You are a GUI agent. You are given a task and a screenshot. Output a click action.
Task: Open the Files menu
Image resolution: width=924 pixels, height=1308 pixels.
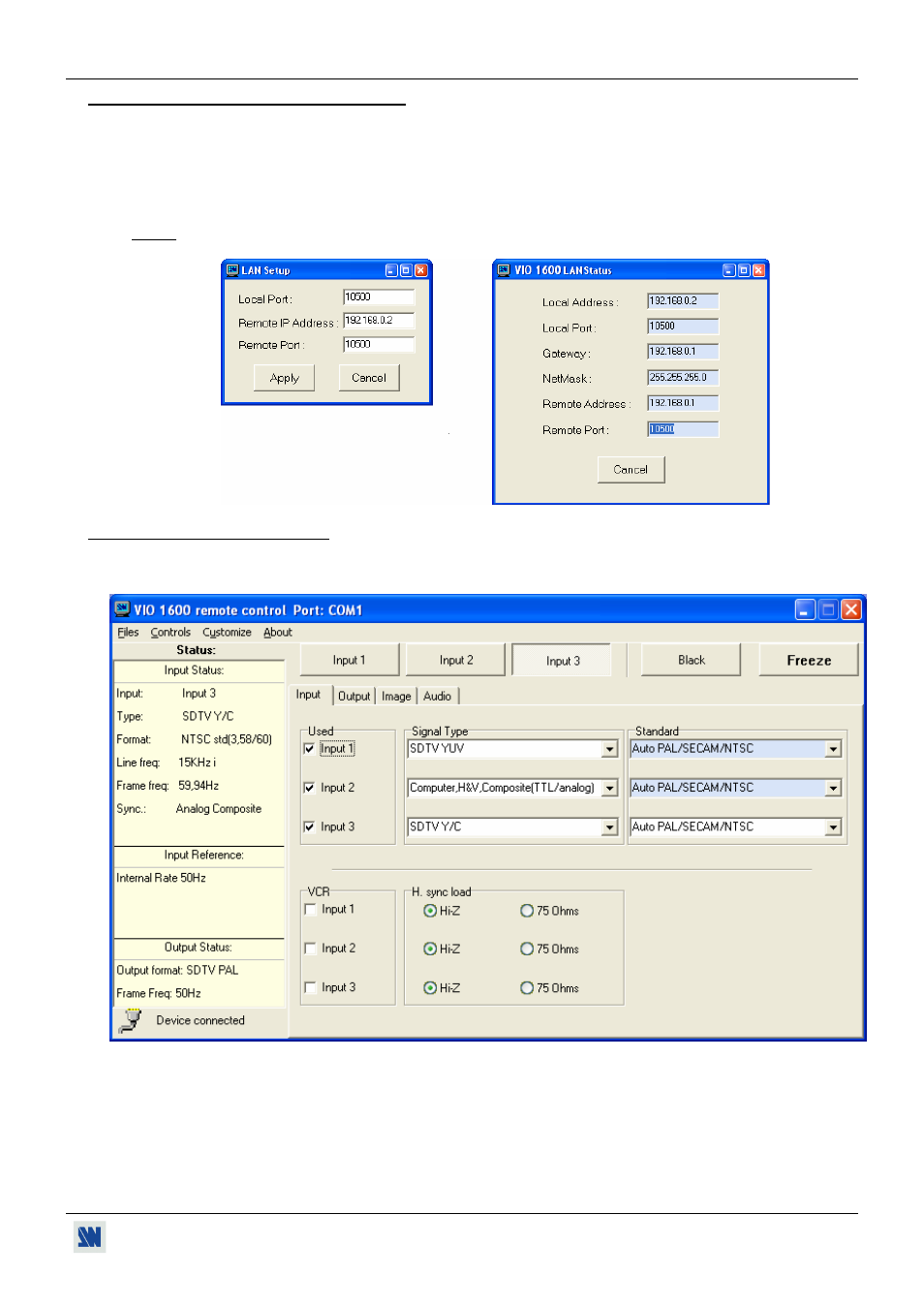[128, 633]
